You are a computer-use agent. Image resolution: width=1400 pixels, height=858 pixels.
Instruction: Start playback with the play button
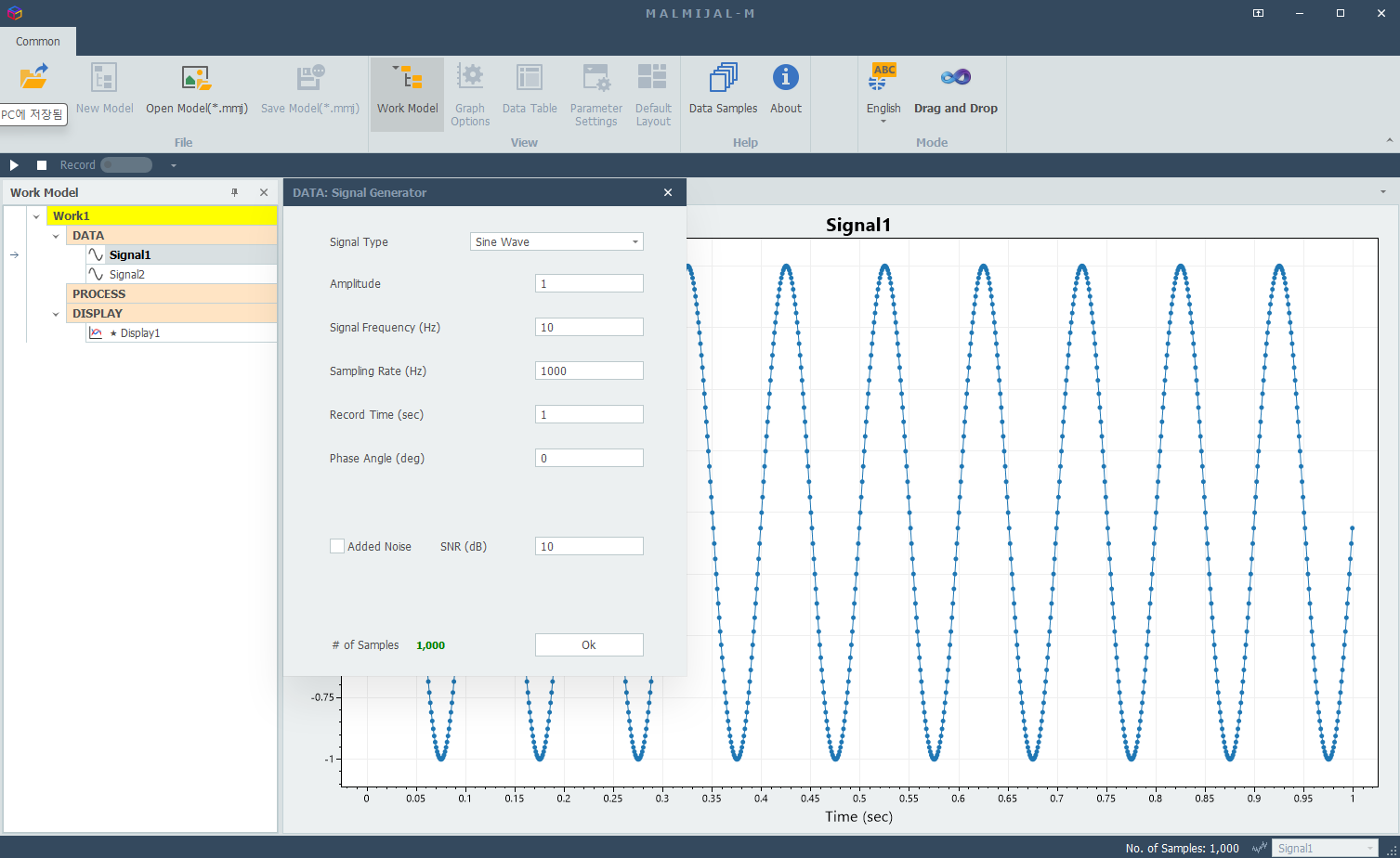pos(14,165)
